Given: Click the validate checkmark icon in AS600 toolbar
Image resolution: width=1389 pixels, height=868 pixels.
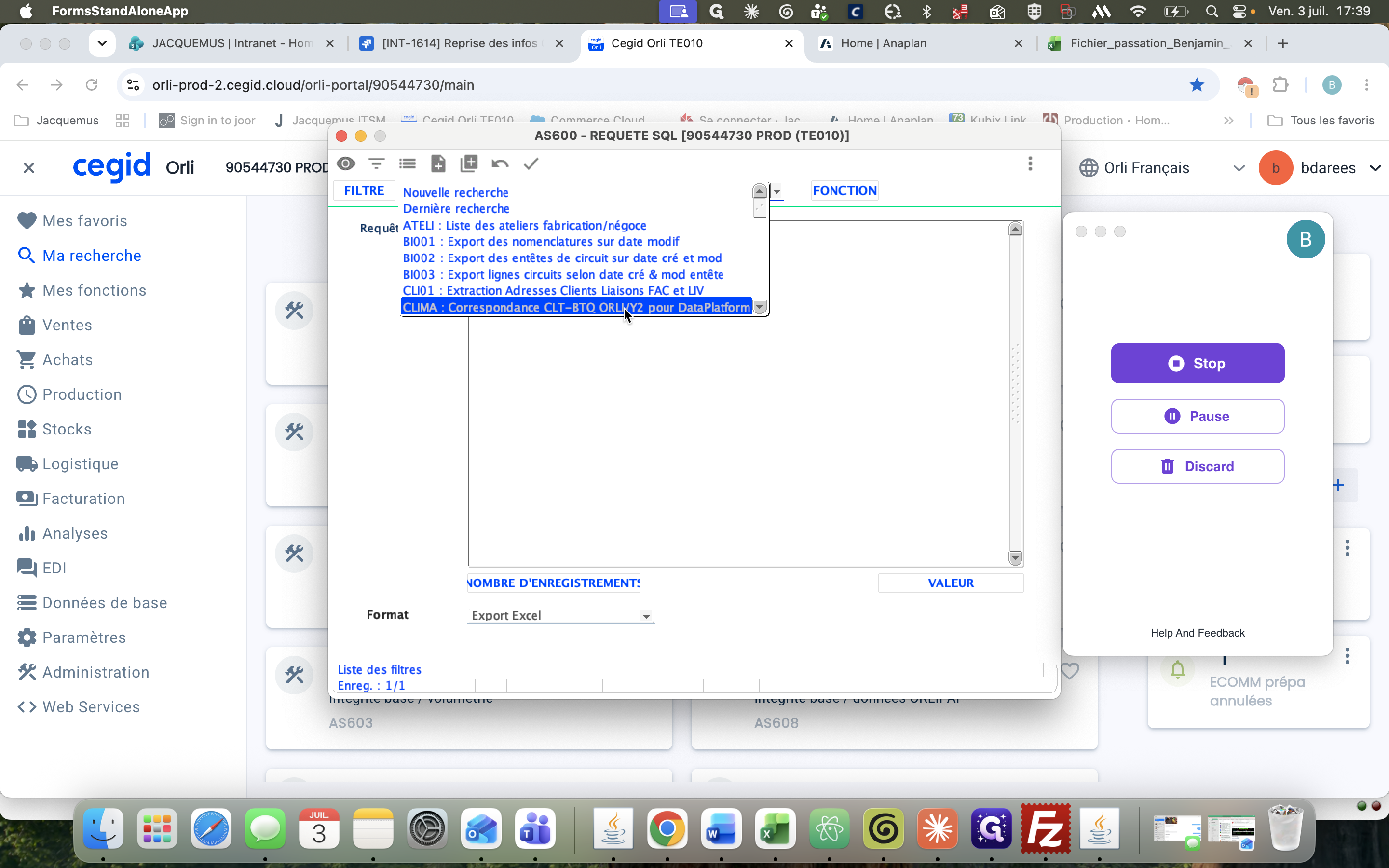Looking at the screenshot, I should [531, 163].
